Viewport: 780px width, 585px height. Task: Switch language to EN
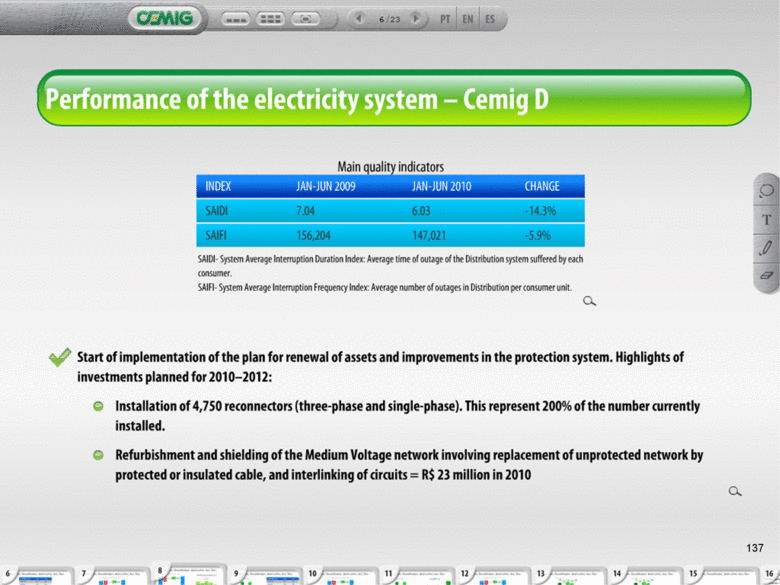(x=468, y=19)
